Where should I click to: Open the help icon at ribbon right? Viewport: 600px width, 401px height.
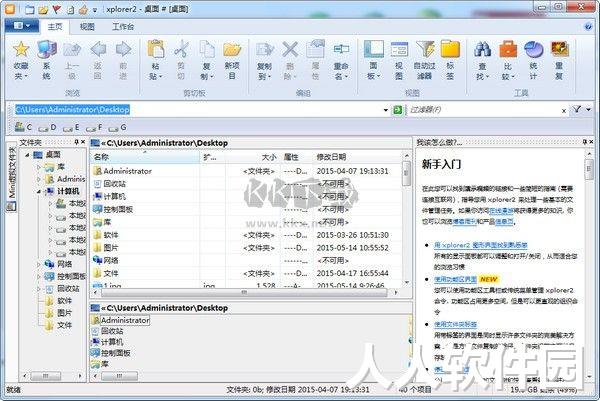[589, 26]
